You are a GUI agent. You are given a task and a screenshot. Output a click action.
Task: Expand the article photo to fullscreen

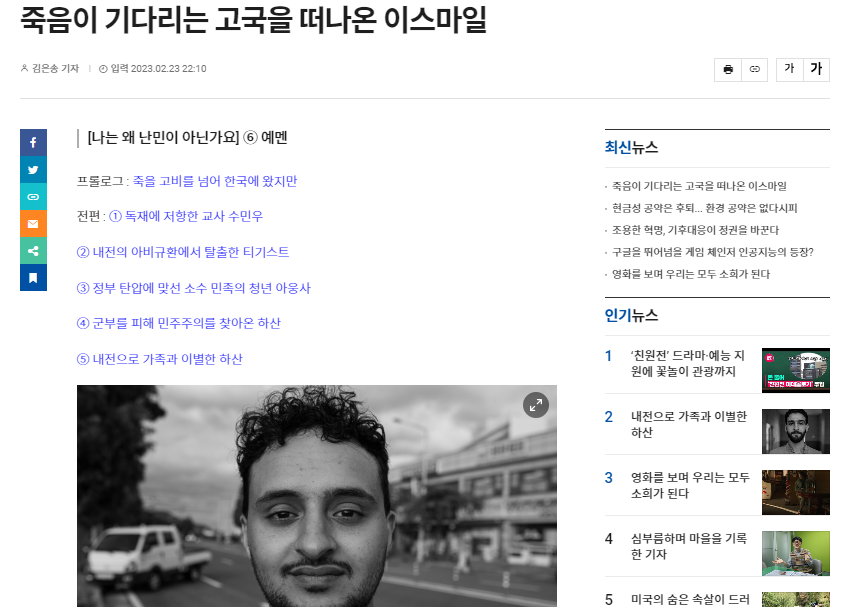click(536, 405)
